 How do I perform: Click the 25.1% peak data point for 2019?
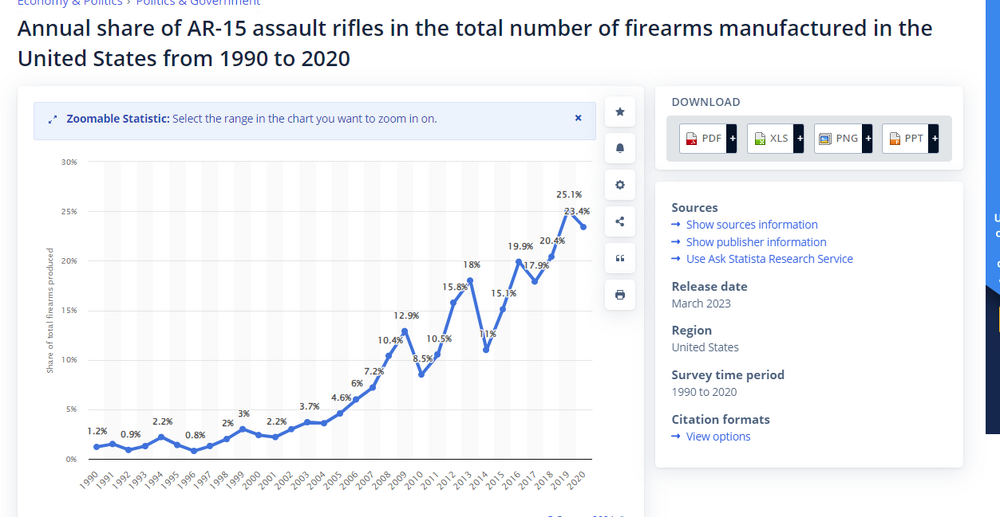(x=567, y=211)
